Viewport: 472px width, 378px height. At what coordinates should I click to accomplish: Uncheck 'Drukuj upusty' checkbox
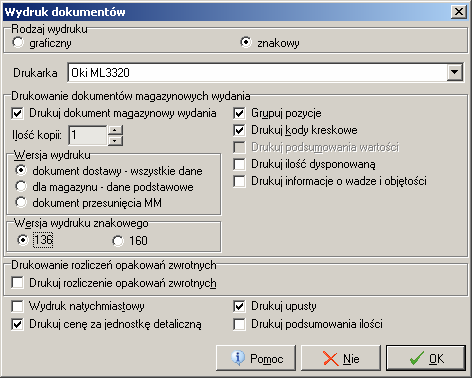pos(239,306)
